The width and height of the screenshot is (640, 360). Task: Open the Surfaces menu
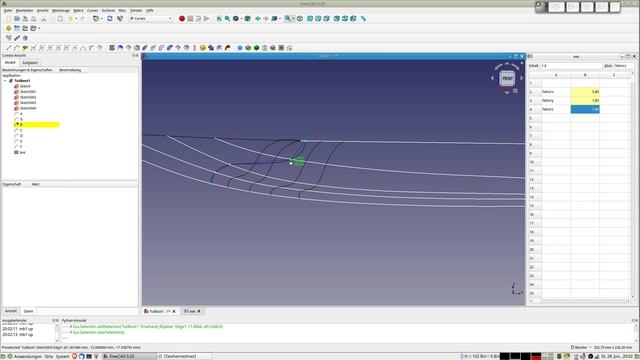108,10
